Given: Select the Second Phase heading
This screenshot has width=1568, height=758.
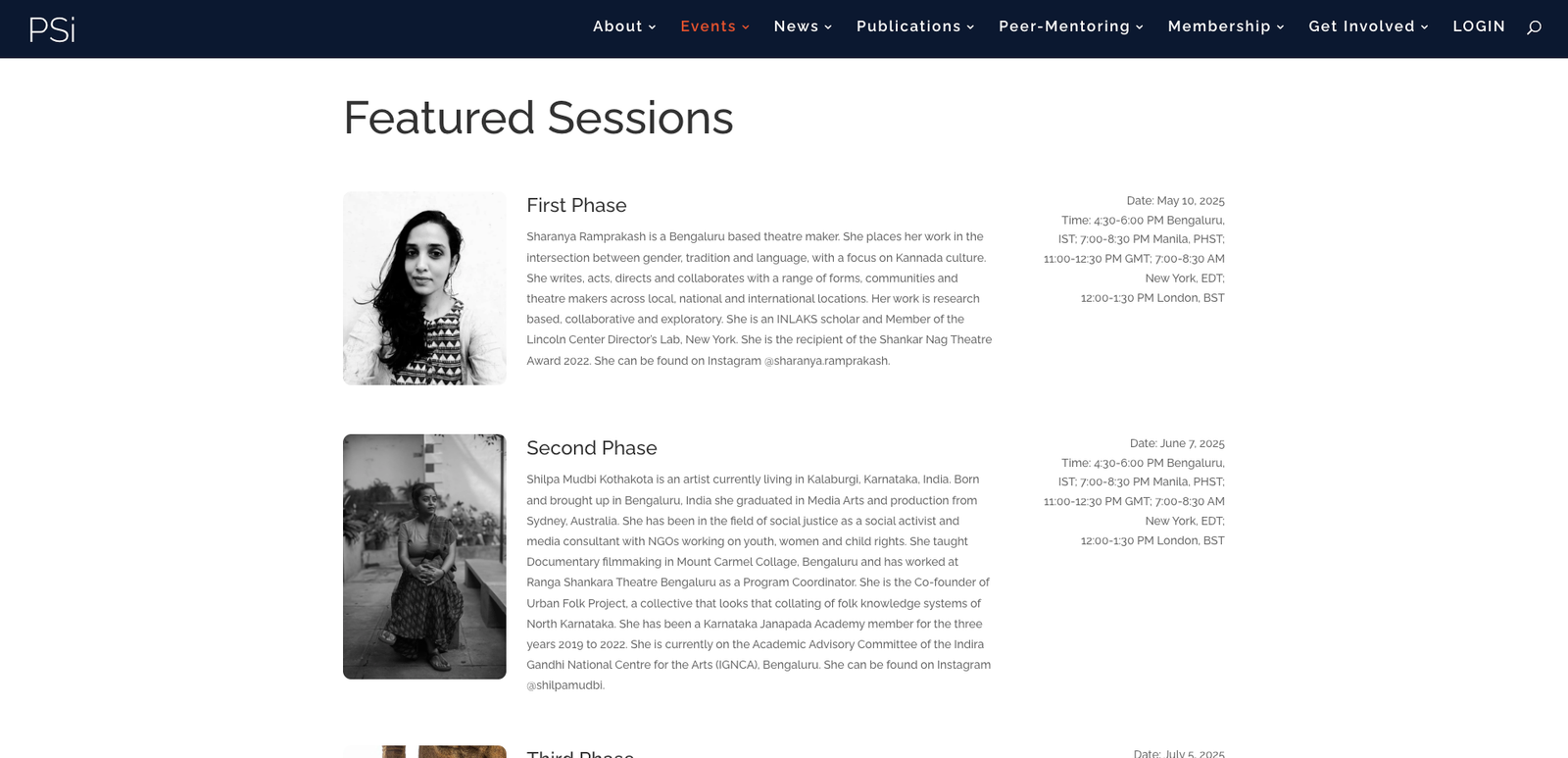Looking at the screenshot, I should [x=591, y=448].
